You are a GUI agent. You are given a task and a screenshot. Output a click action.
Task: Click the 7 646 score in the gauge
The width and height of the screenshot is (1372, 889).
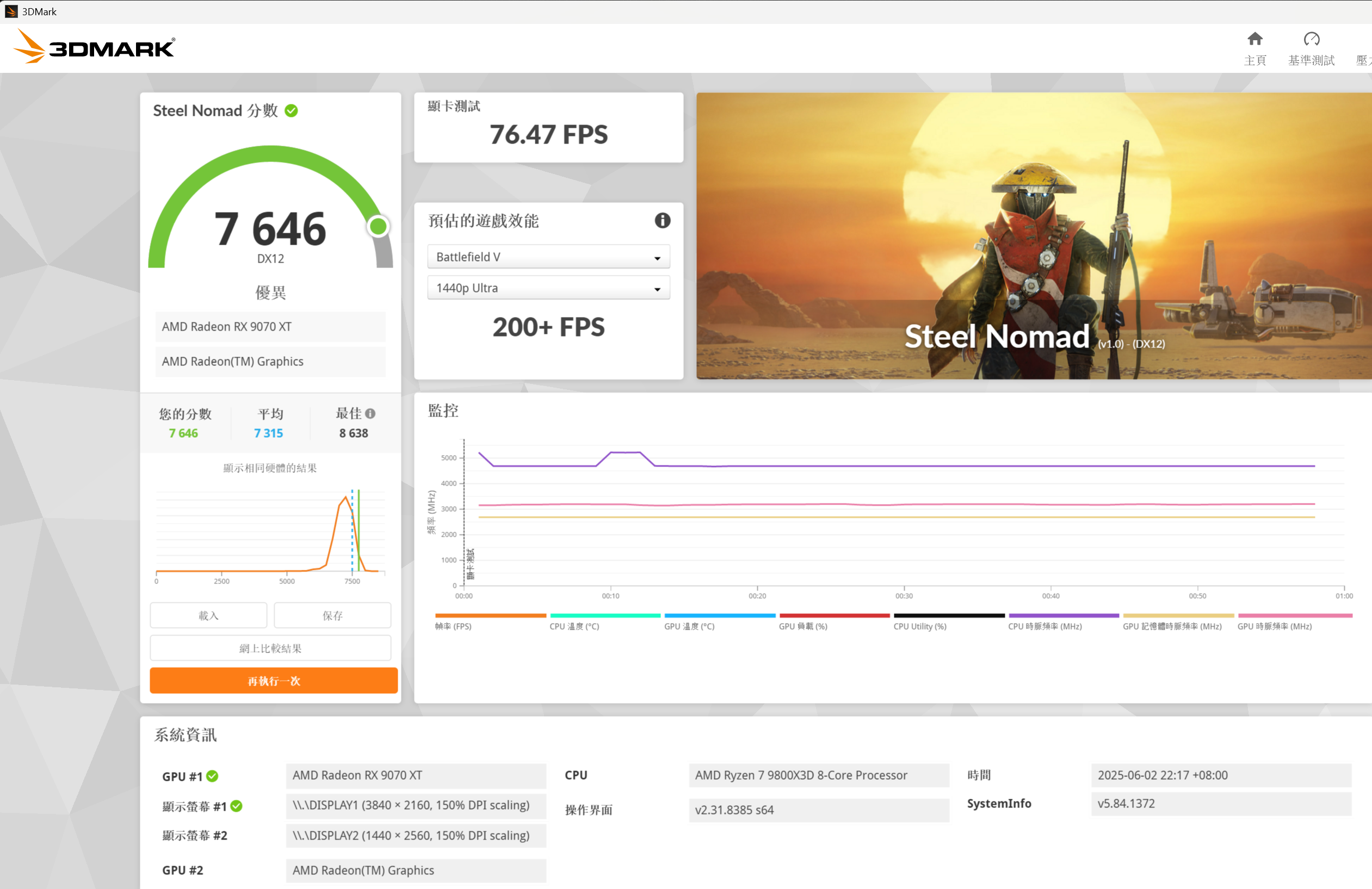point(270,229)
